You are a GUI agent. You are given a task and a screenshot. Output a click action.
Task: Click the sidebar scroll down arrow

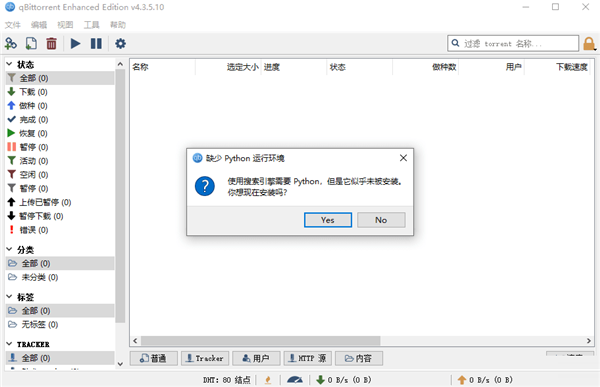120,364
